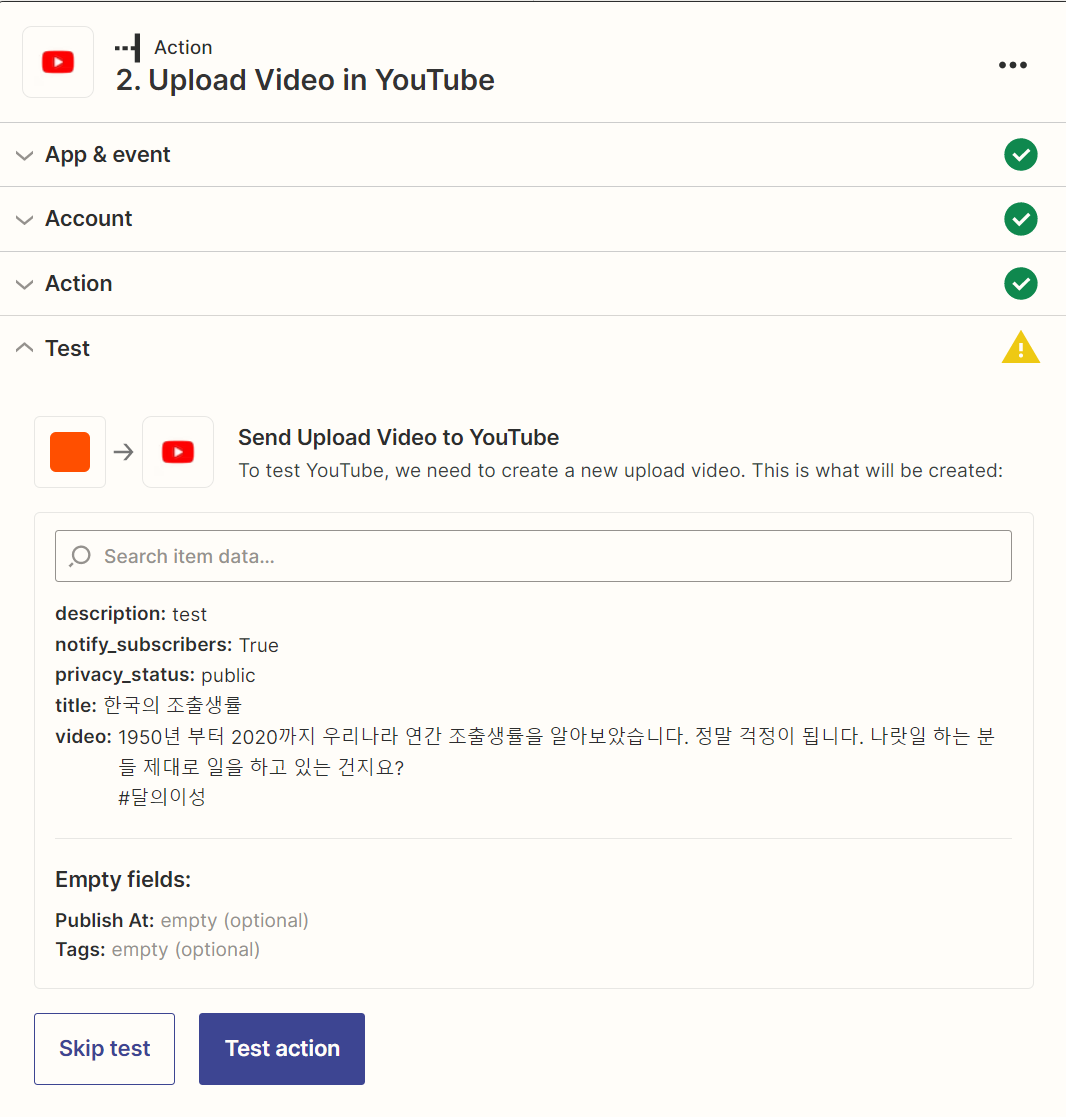Click the action step type icon
Viewport: 1066px width, 1117px height.
(128, 48)
